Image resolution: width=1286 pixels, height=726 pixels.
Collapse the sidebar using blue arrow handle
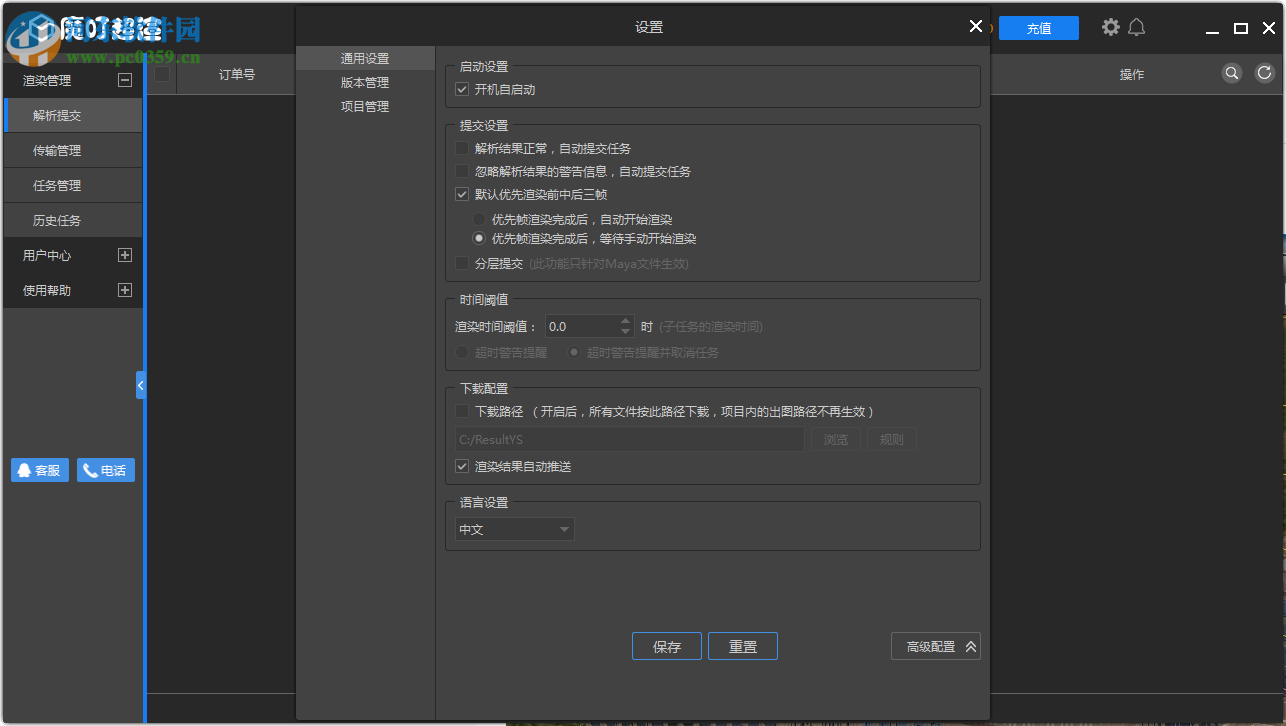[140, 384]
